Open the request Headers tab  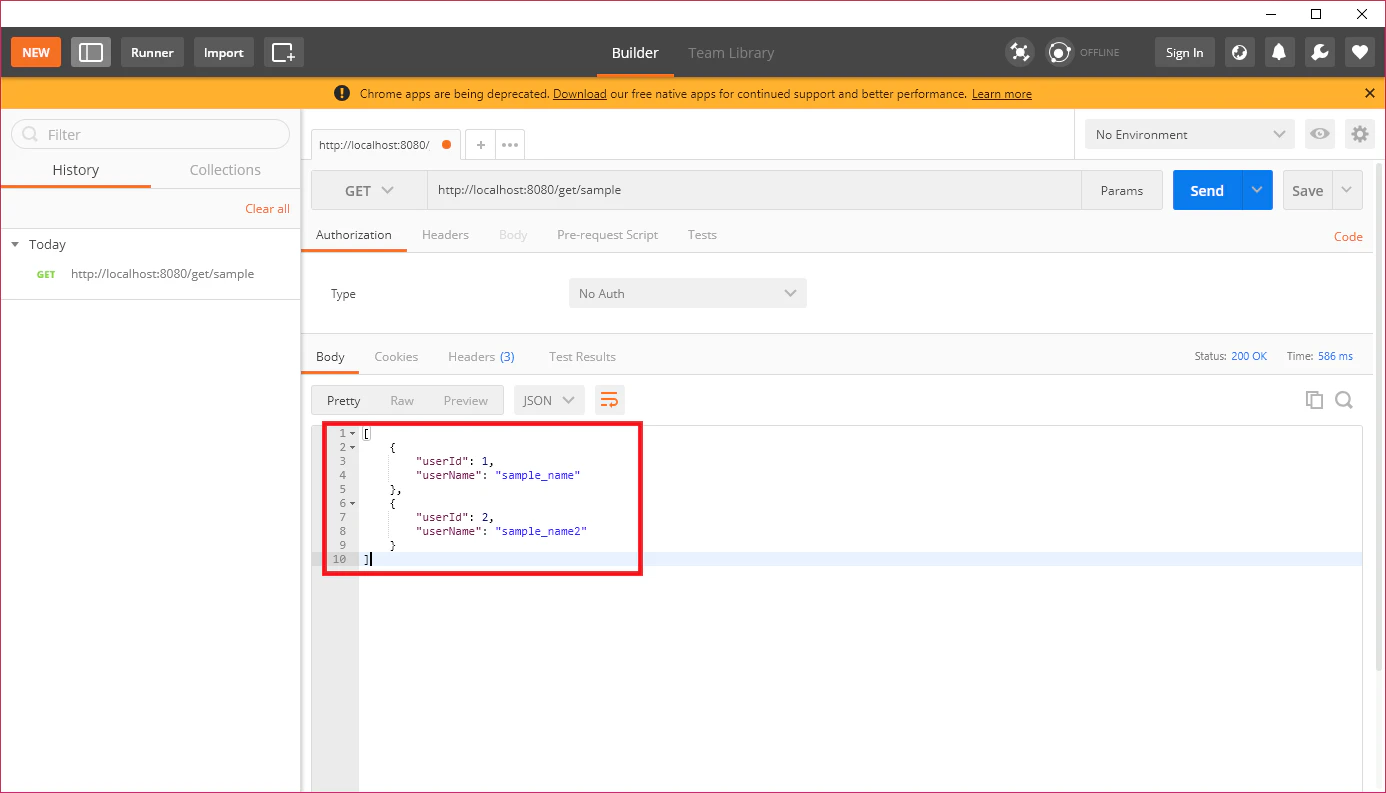tap(445, 235)
